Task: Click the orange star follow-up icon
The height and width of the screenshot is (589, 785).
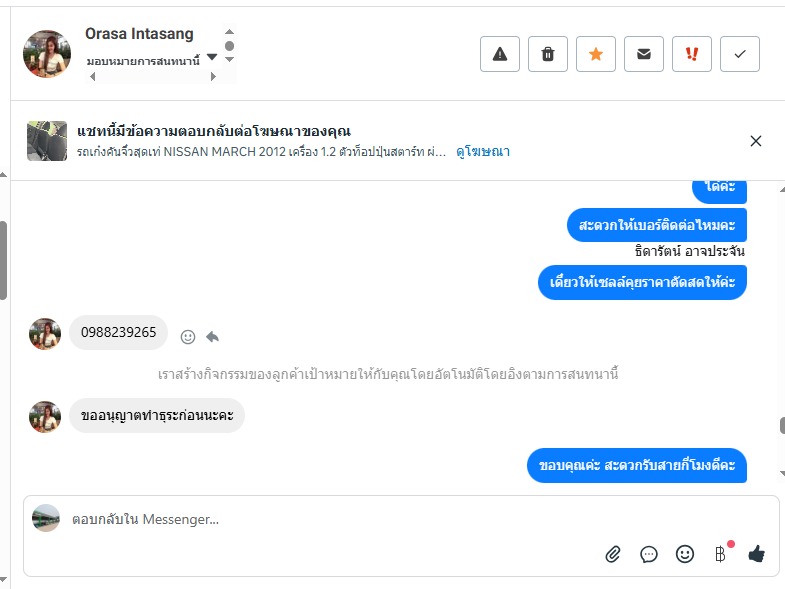Action: 596,54
